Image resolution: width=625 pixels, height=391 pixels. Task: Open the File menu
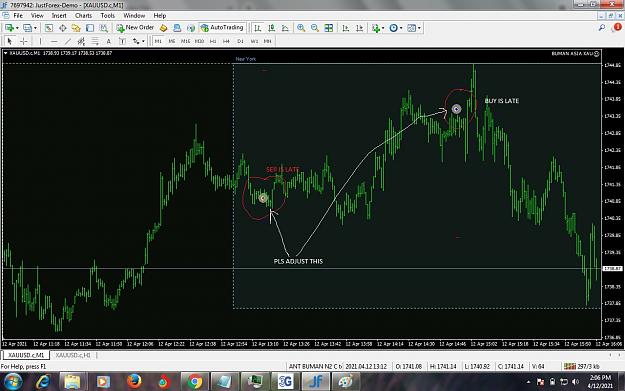[18, 16]
